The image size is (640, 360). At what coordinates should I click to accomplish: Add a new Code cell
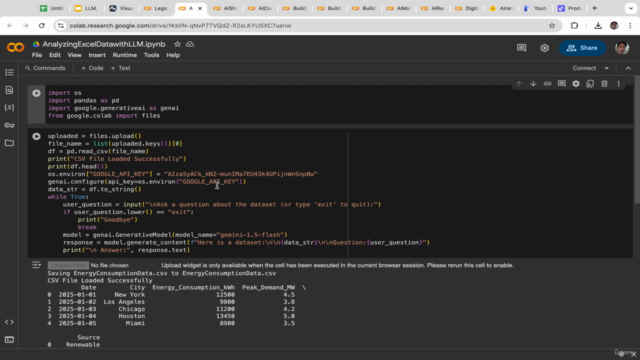pyautogui.click(x=92, y=68)
